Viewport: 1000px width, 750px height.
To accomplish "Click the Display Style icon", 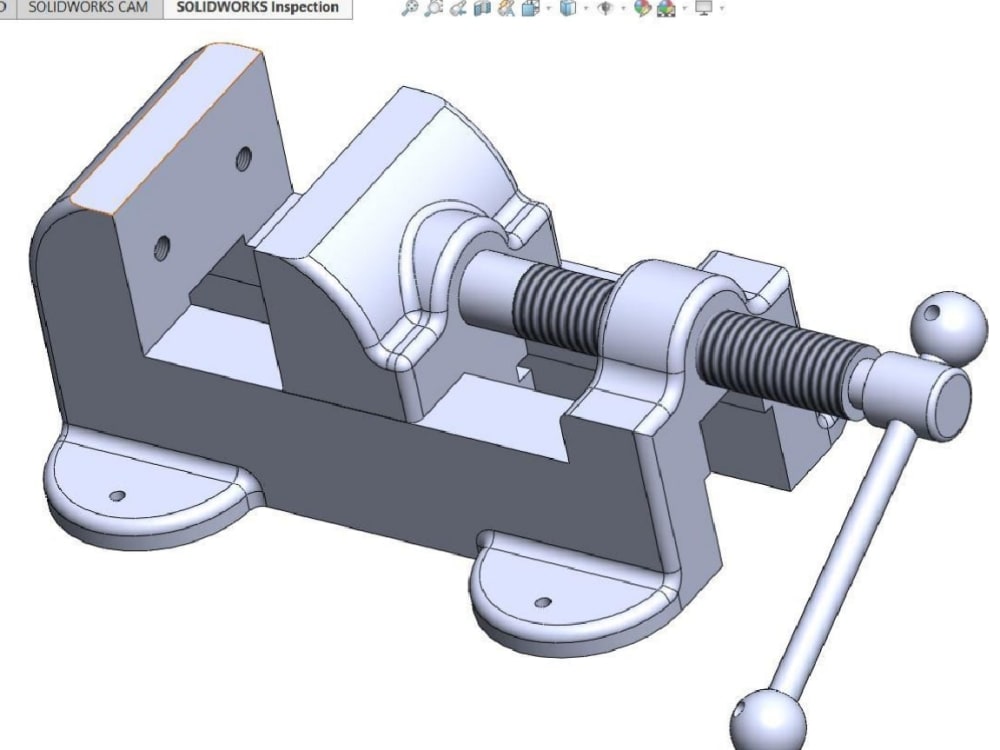I will coord(568,10).
